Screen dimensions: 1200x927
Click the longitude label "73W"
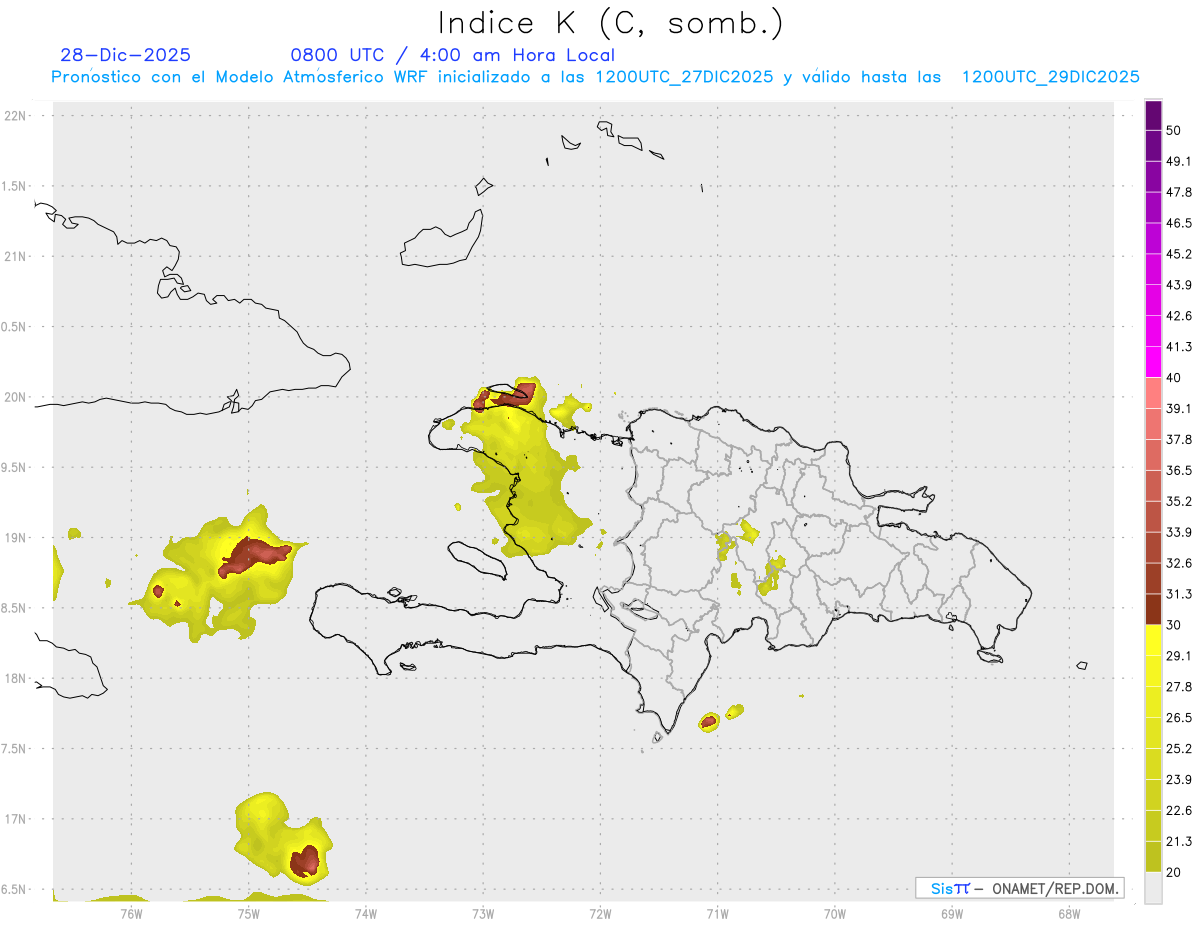point(483,913)
